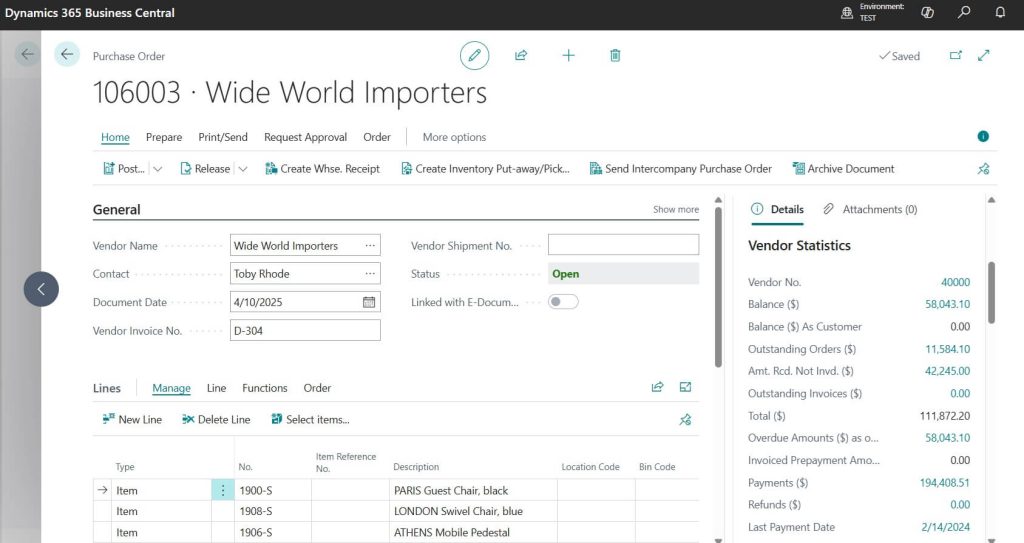Open the Request Approval menu
The image size is (1024, 543).
[305, 137]
